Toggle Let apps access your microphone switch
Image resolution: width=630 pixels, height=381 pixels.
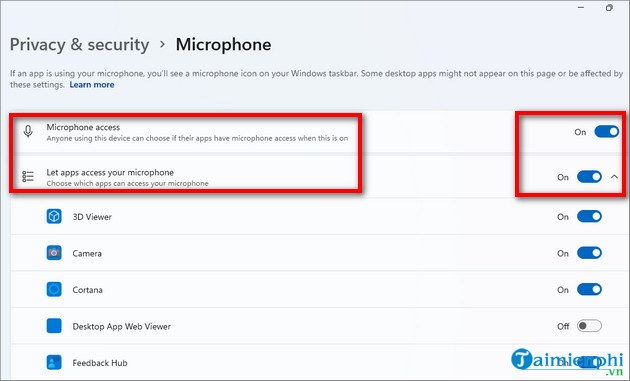(x=589, y=177)
